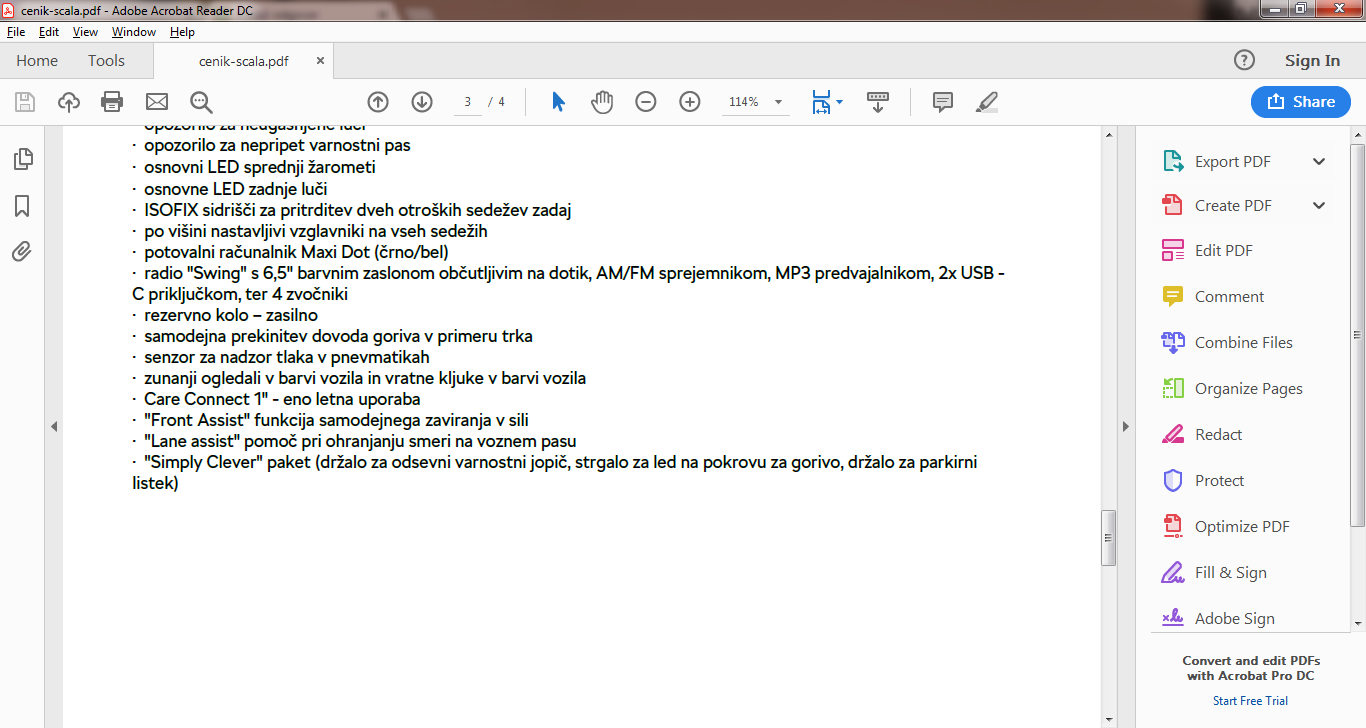The image size is (1366, 728).
Task: Go to previous page arrow
Action: [x=378, y=101]
